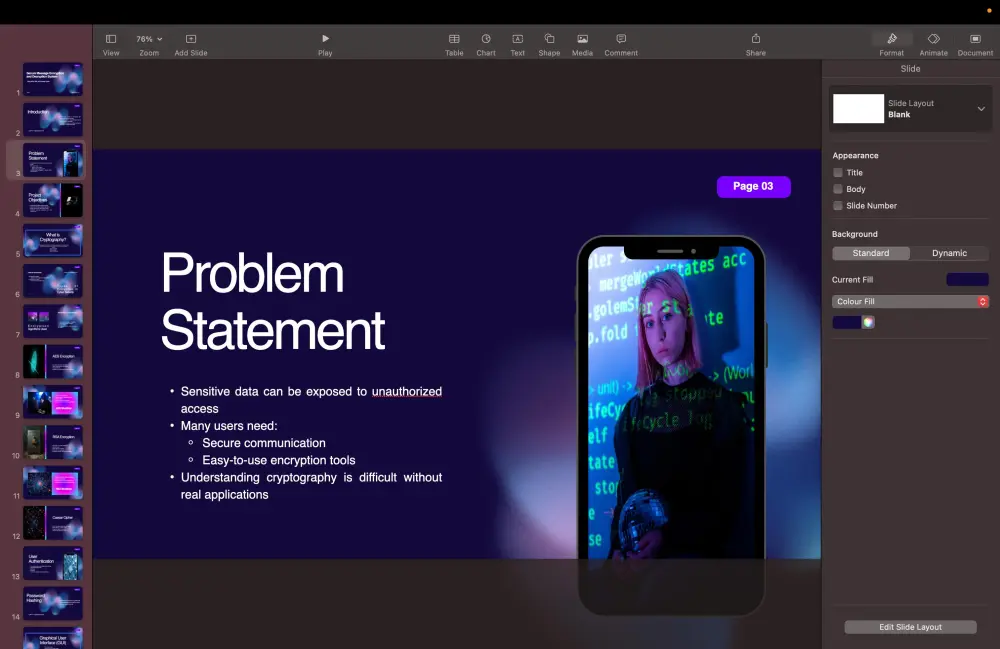Open the colour wheel picker
The height and width of the screenshot is (649, 1000).
(x=869, y=323)
